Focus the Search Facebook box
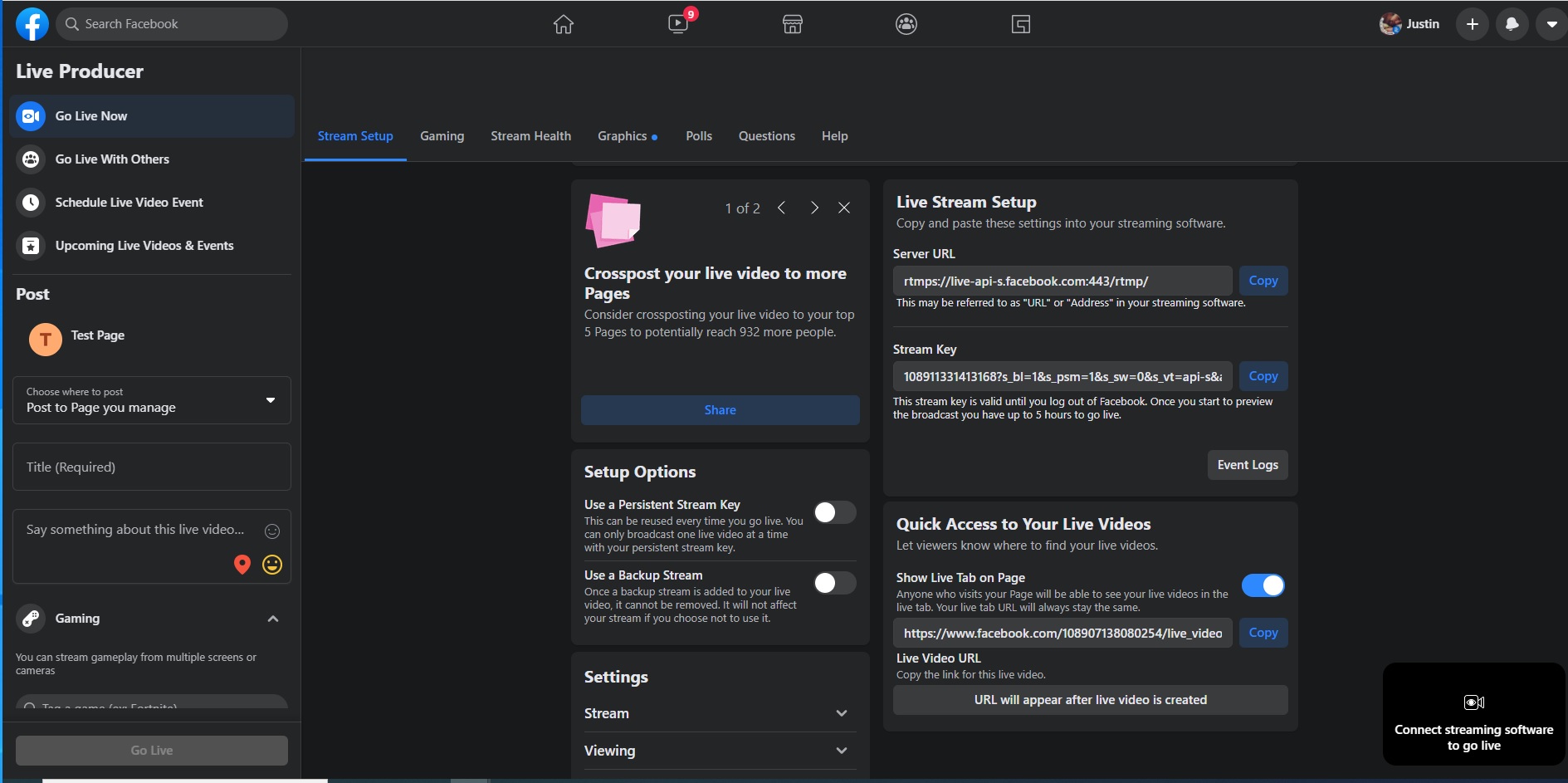Viewport: 1568px width, 783px height. pos(172,24)
